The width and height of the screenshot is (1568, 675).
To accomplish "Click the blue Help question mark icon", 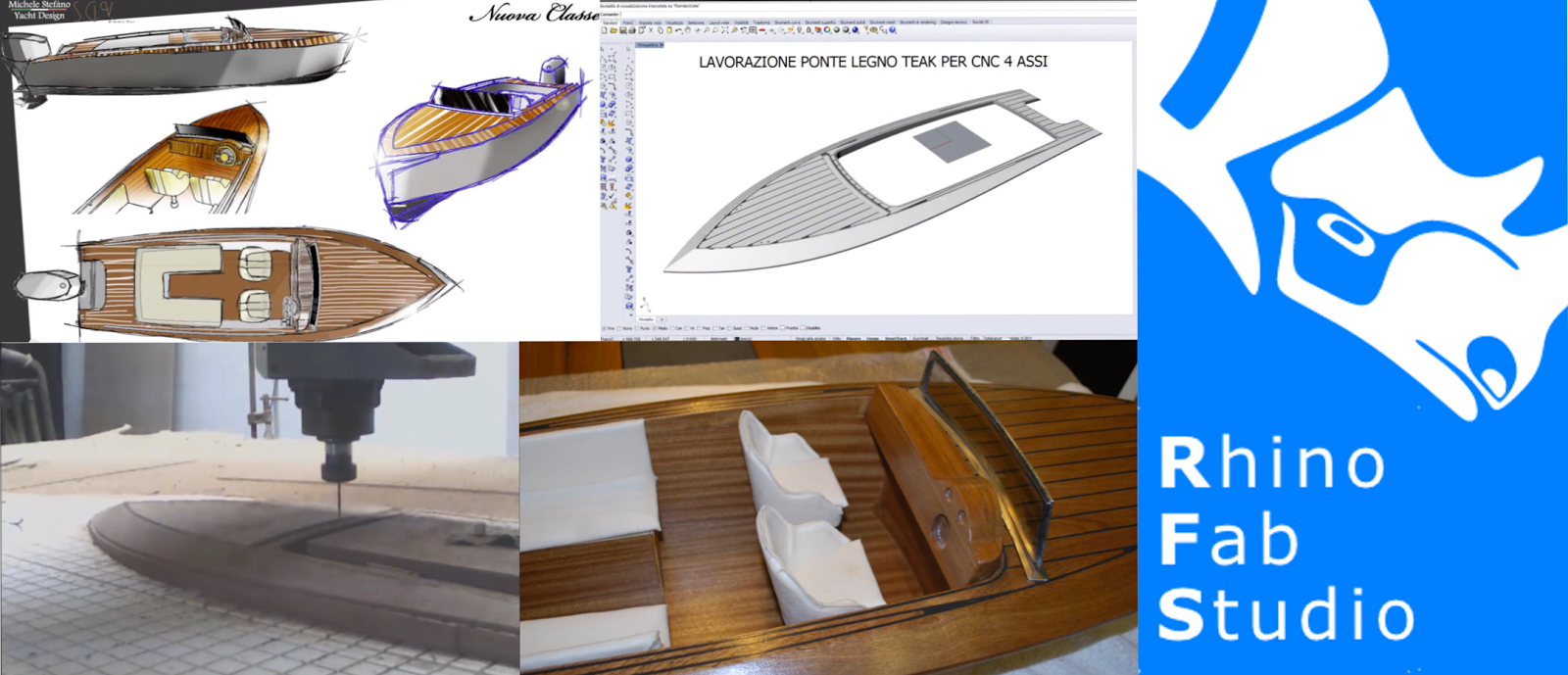I will (x=892, y=29).
